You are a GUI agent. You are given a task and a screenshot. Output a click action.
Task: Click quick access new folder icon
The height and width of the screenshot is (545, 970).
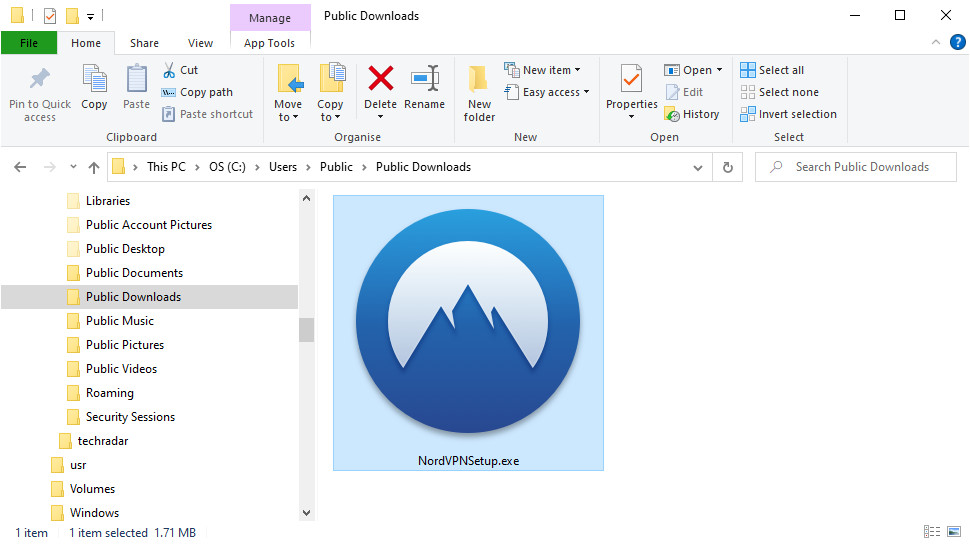tap(73, 15)
